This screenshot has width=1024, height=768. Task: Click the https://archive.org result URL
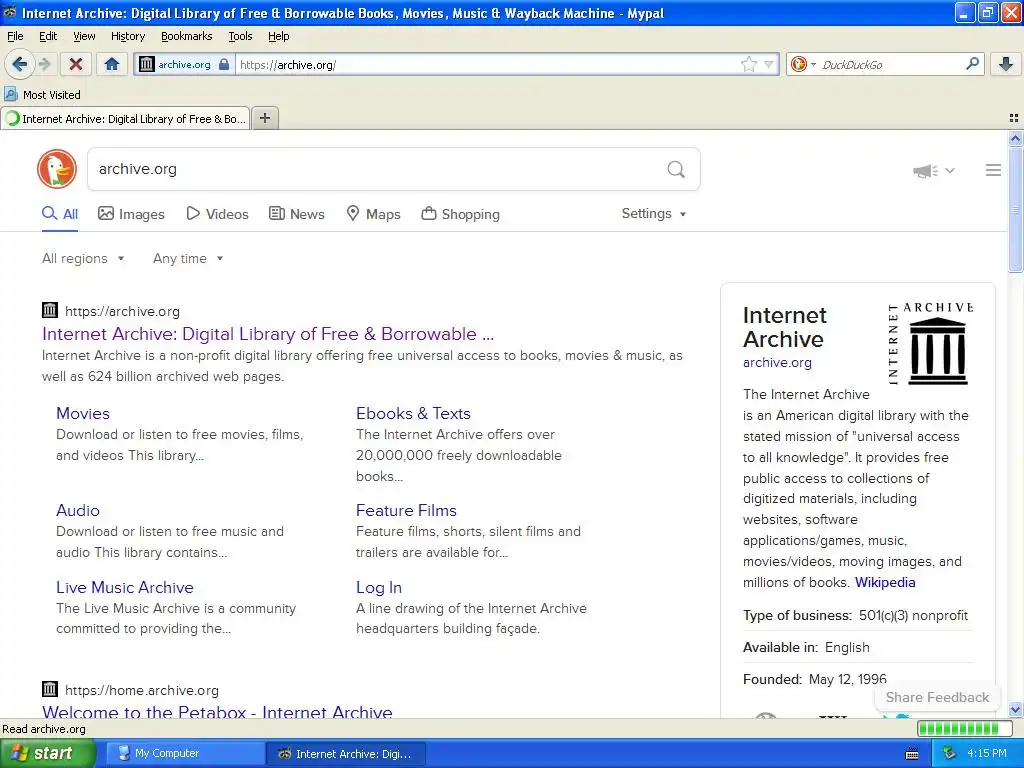point(122,312)
